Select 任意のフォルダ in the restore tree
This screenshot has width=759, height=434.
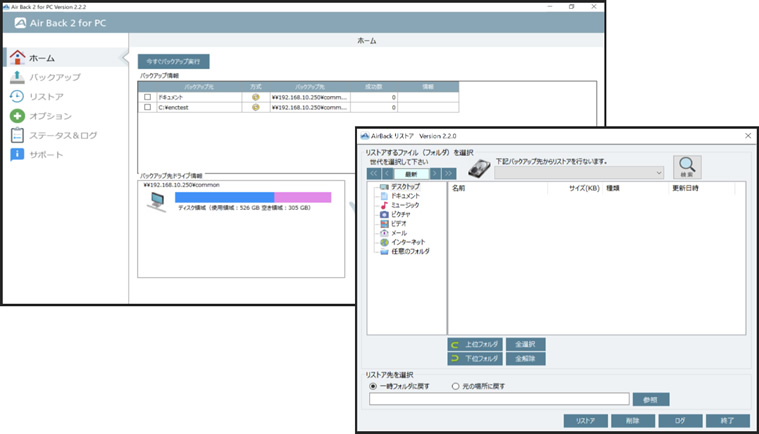tap(410, 252)
